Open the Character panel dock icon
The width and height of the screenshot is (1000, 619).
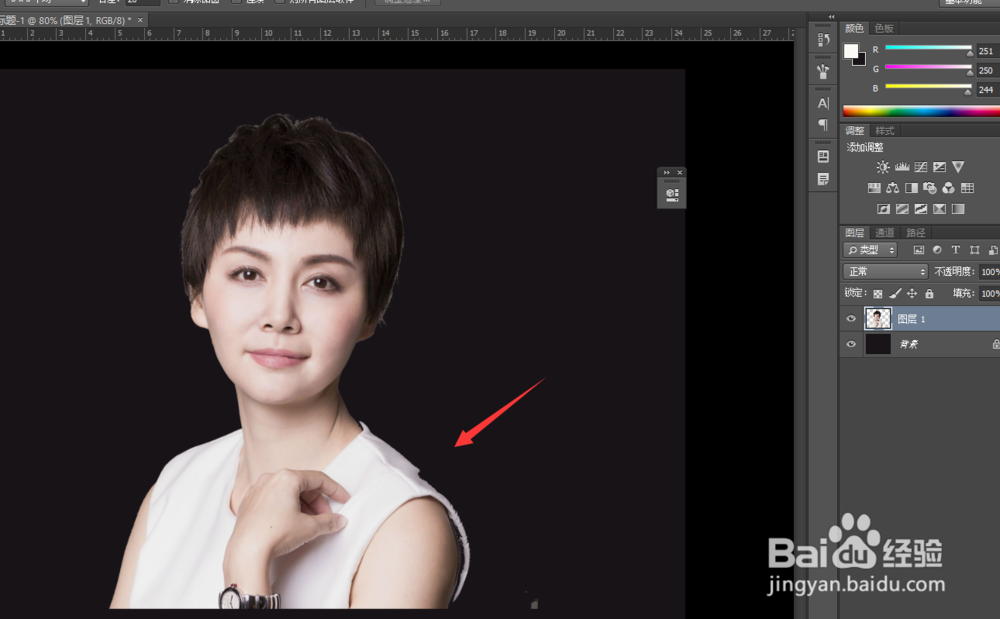click(823, 103)
